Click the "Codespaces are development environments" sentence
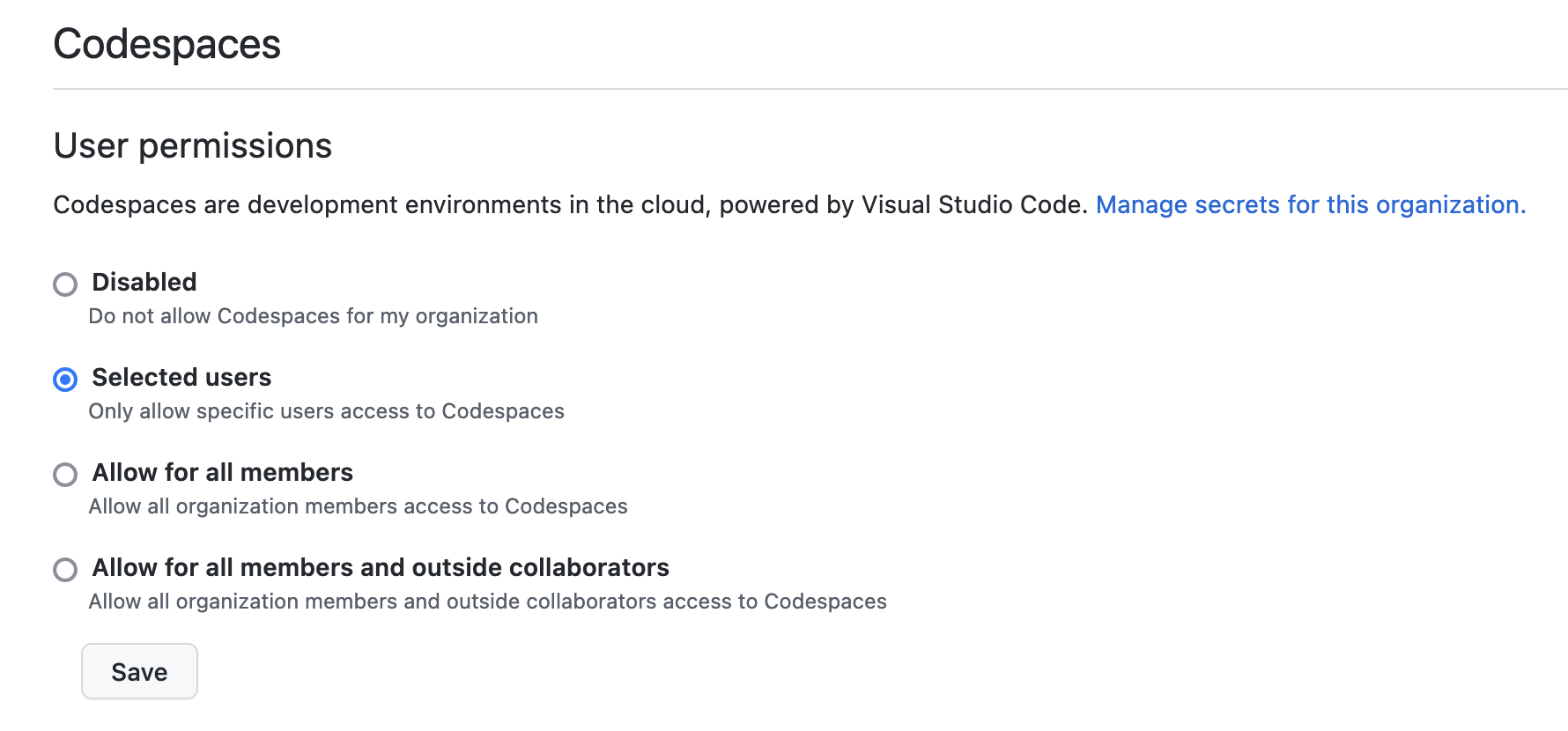 379,205
